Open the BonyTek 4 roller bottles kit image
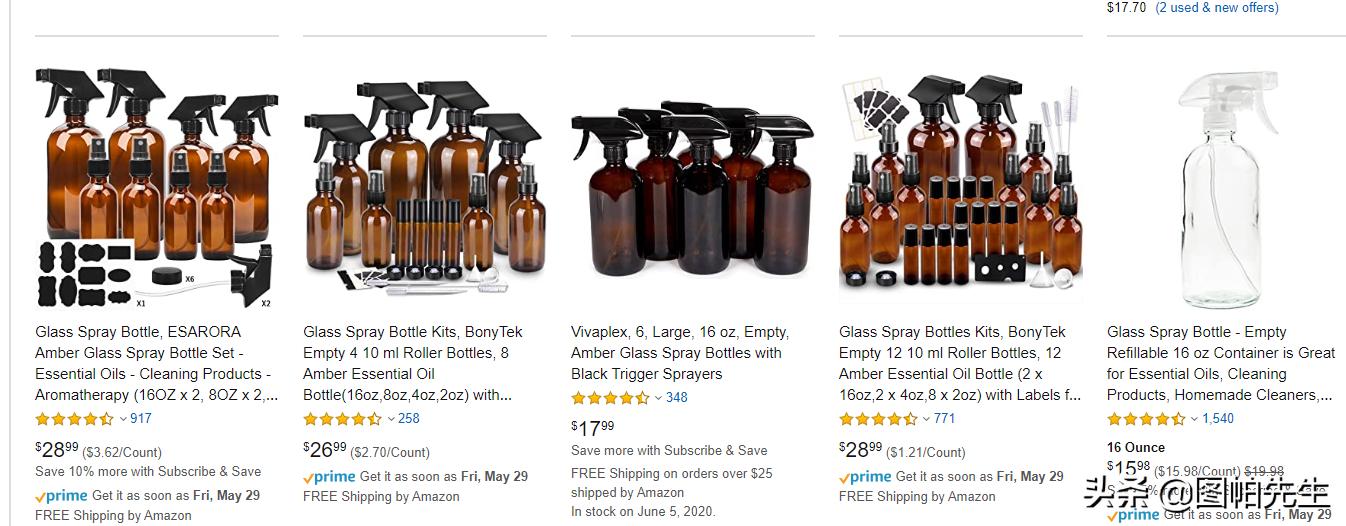 [x=425, y=188]
